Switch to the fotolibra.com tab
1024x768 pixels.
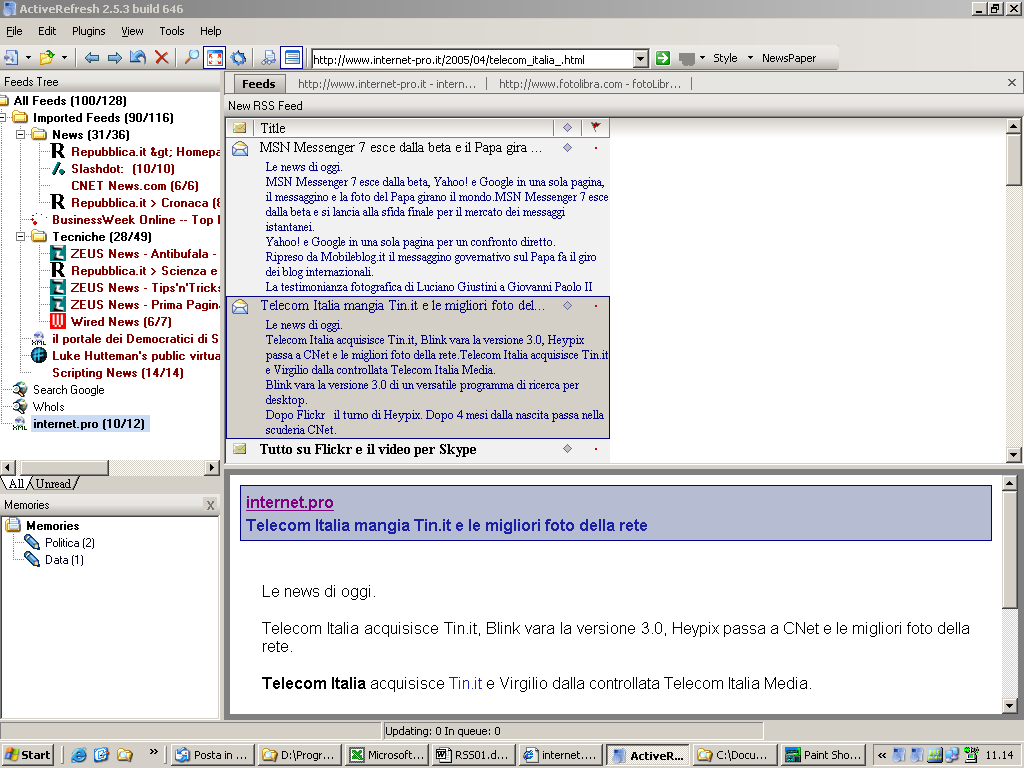pyautogui.click(x=590, y=84)
